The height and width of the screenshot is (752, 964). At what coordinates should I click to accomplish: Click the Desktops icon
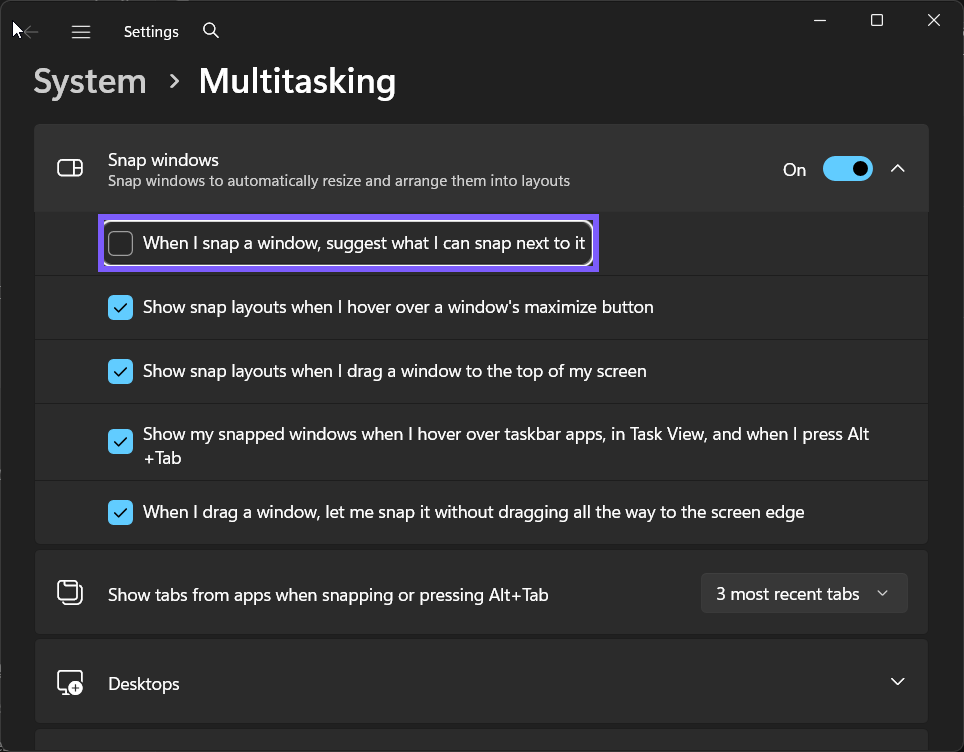pyautogui.click(x=70, y=683)
